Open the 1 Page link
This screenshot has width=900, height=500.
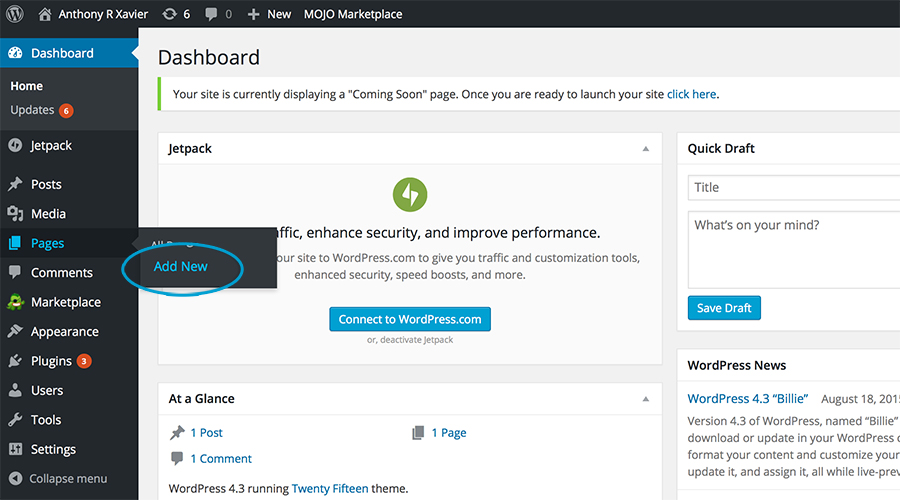(449, 433)
